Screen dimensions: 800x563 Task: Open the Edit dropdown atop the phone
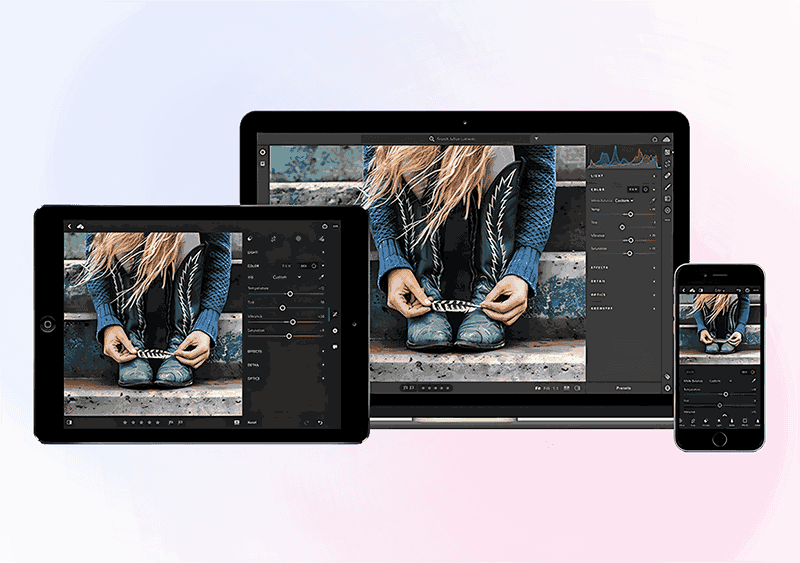point(720,290)
